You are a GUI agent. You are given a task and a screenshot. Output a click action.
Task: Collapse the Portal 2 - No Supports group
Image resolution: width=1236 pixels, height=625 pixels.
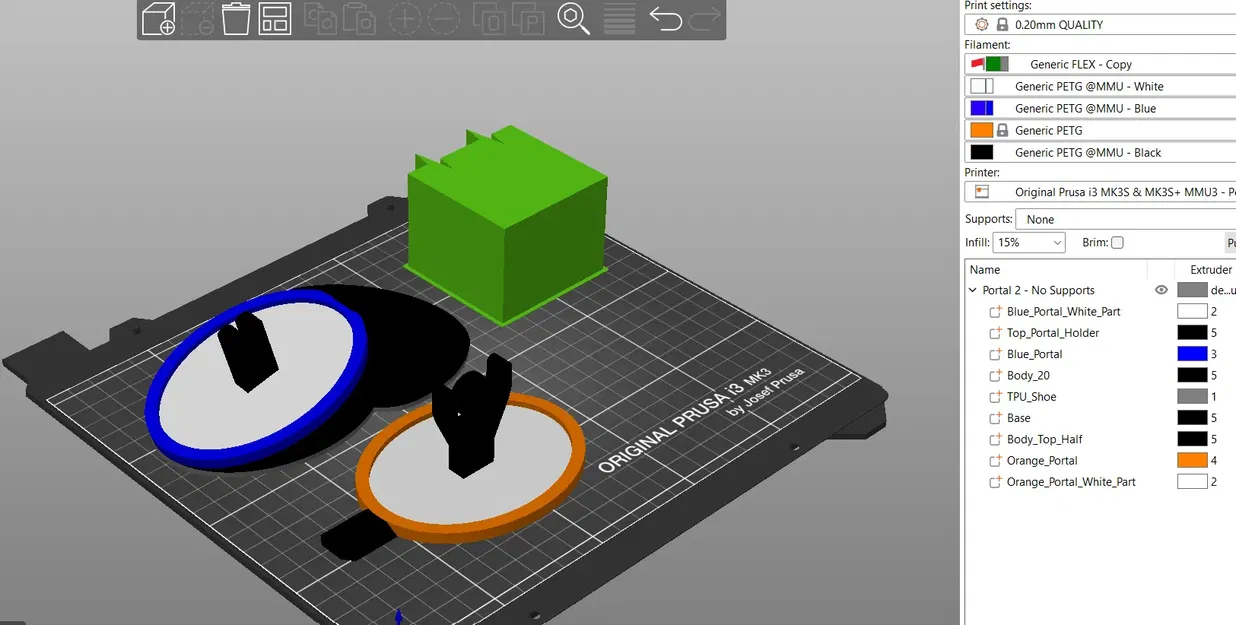(x=972, y=289)
